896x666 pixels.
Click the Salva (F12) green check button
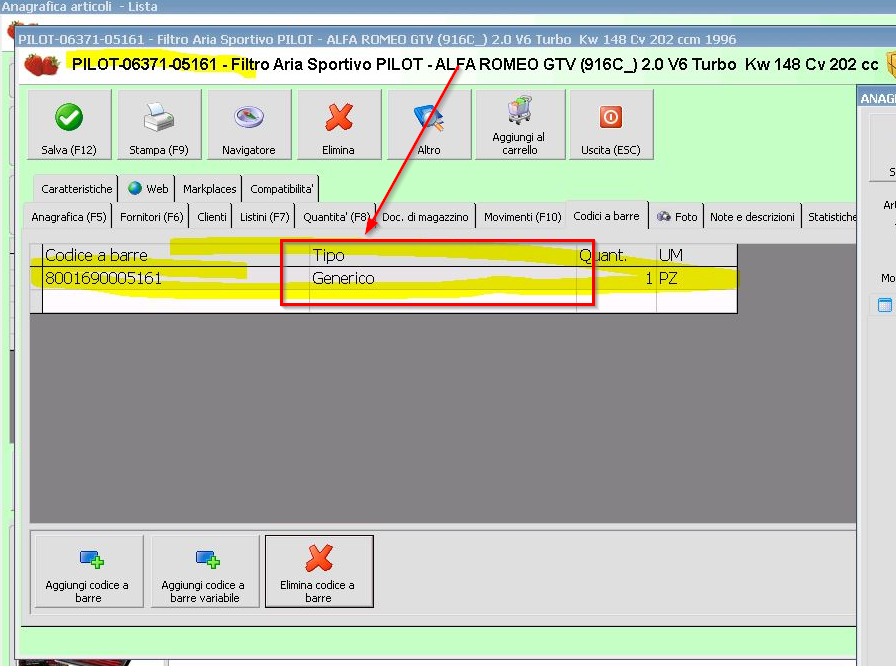[x=69, y=125]
